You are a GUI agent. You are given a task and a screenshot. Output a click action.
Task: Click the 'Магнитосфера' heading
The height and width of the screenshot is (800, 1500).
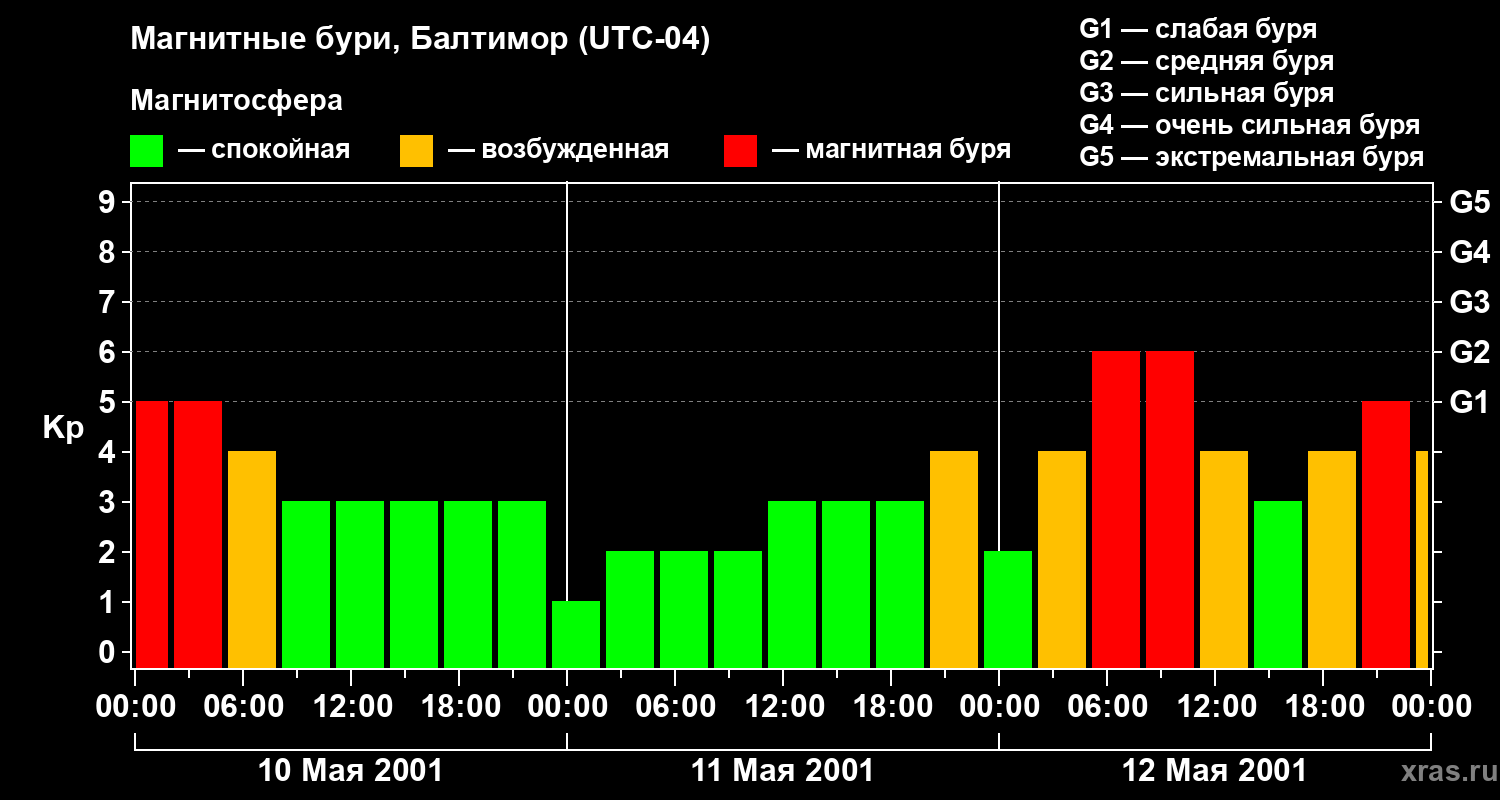pos(236,101)
